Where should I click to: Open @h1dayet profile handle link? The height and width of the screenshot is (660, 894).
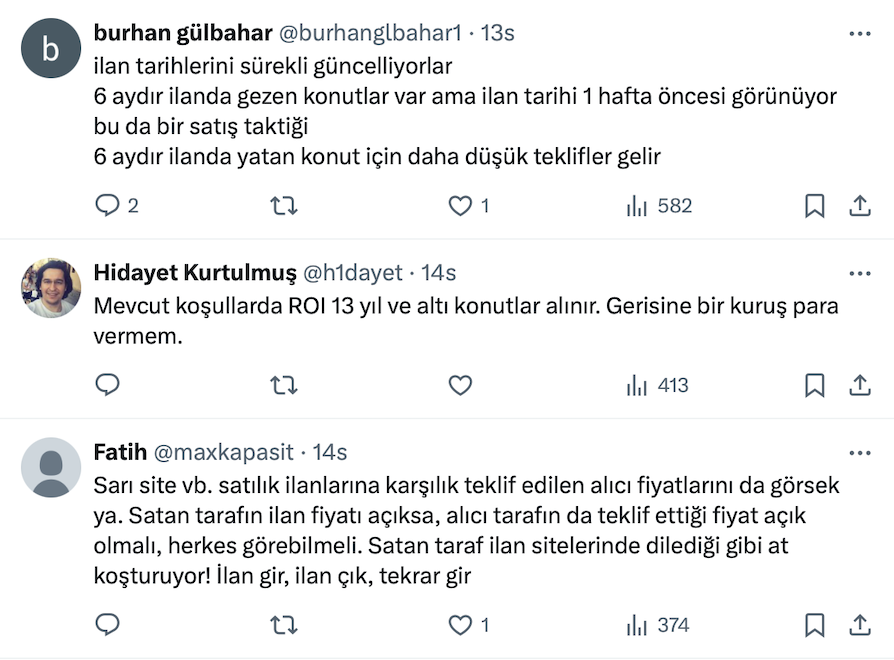click(352, 273)
